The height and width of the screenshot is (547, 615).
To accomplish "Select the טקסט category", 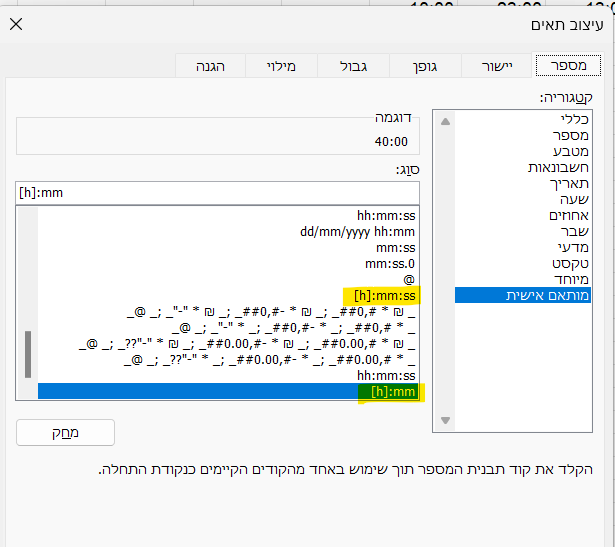I will coord(522,264).
